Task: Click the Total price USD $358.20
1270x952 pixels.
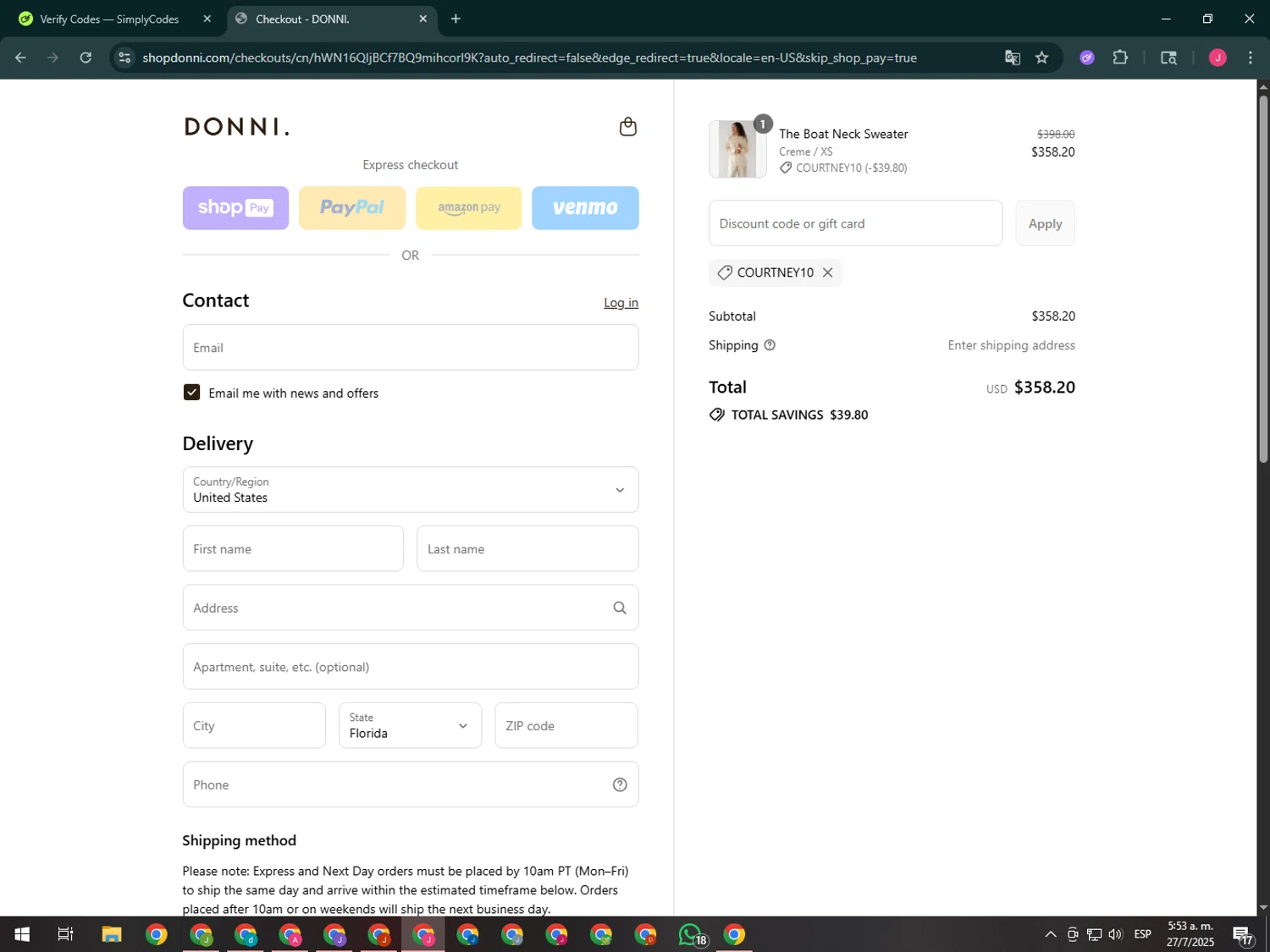Action: pyautogui.click(x=1030, y=388)
